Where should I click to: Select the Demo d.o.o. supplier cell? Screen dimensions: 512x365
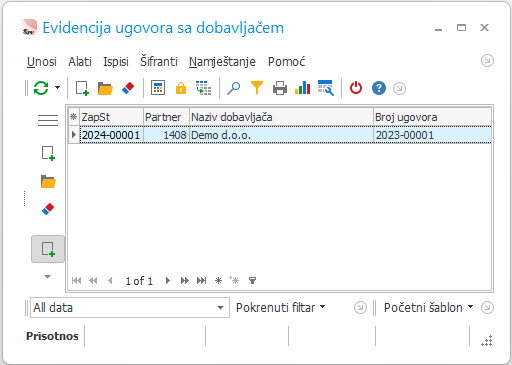[281, 135]
